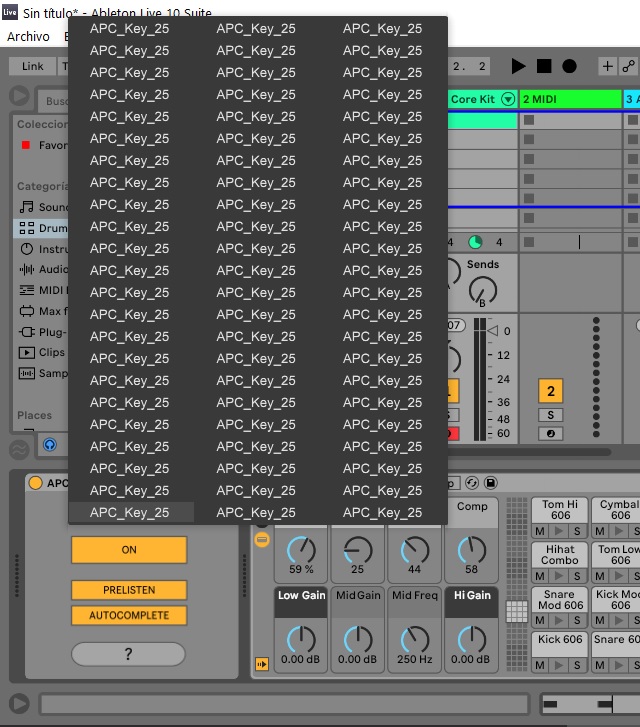Adjust the Send B knob

[x=482, y=291]
